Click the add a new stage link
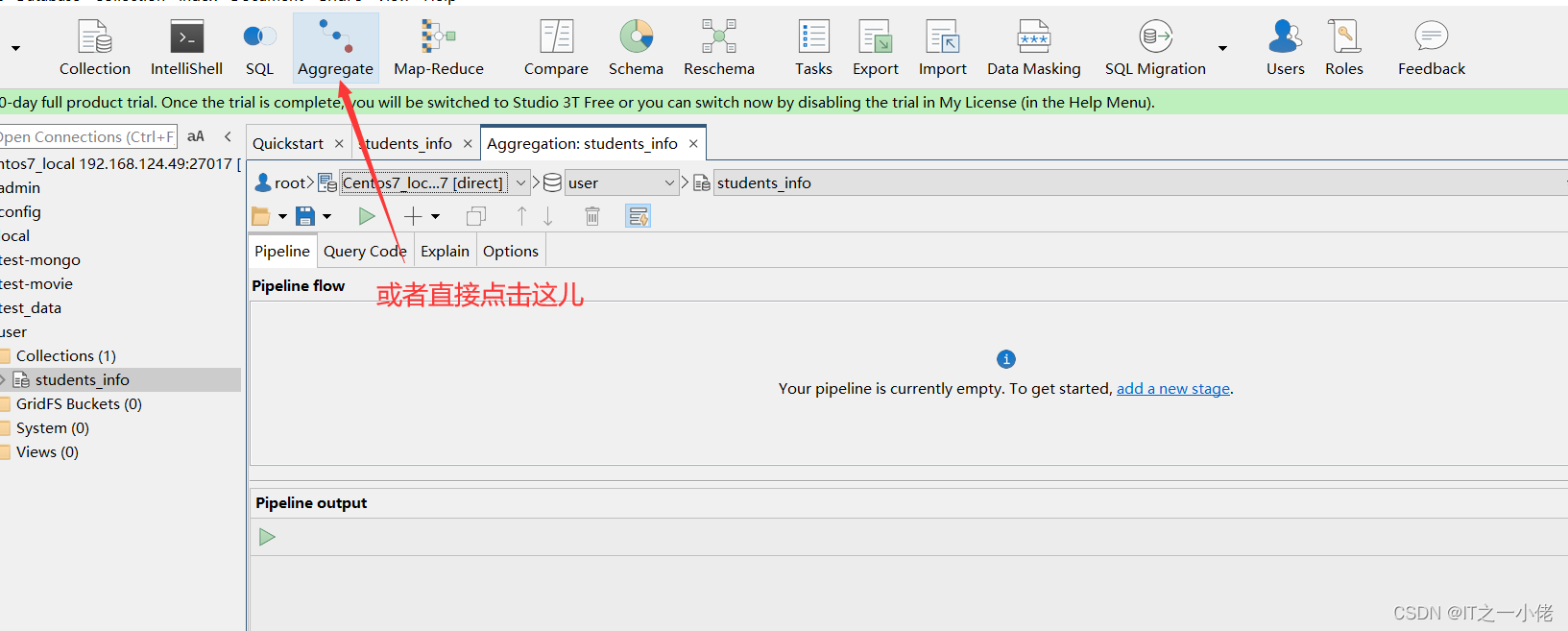This screenshot has width=1568, height=631. 1172,388
